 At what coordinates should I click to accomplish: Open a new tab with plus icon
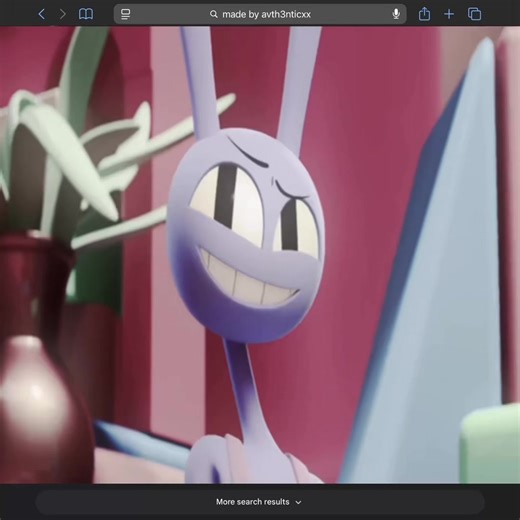click(x=449, y=14)
